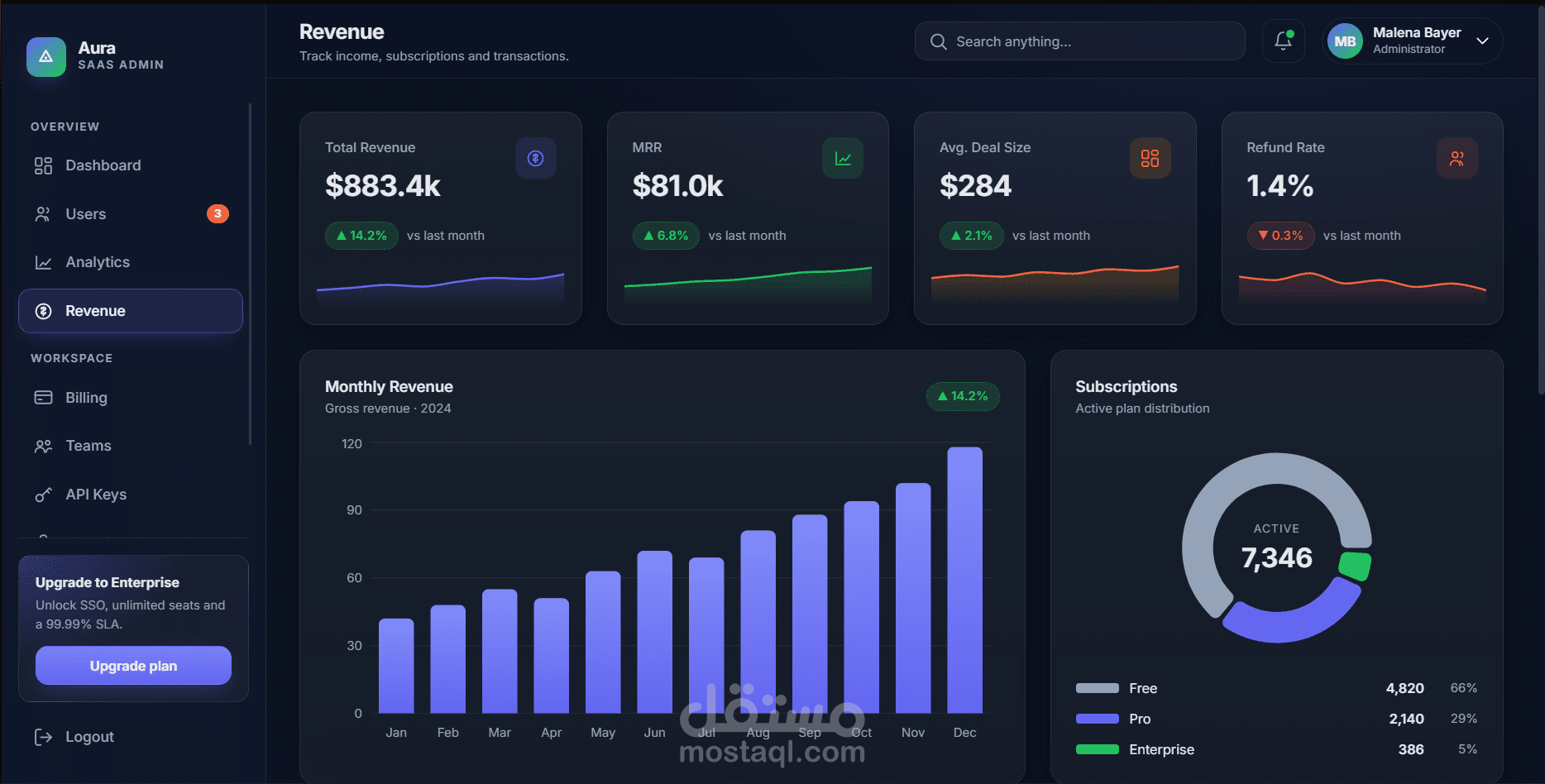The image size is (1545, 784).
Task: Click the Logout arrow icon
Action: coord(43,737)
